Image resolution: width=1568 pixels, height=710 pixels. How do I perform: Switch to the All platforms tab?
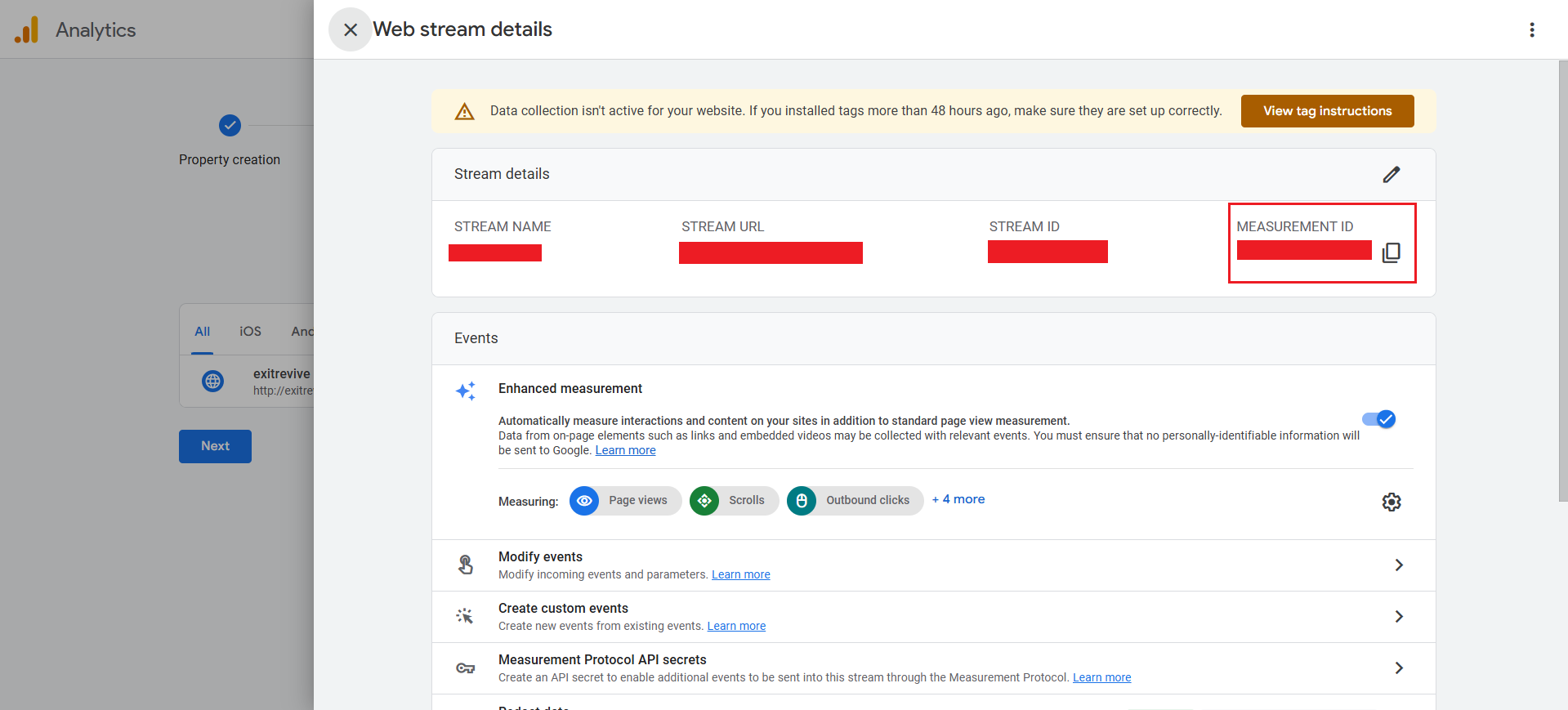202,332
